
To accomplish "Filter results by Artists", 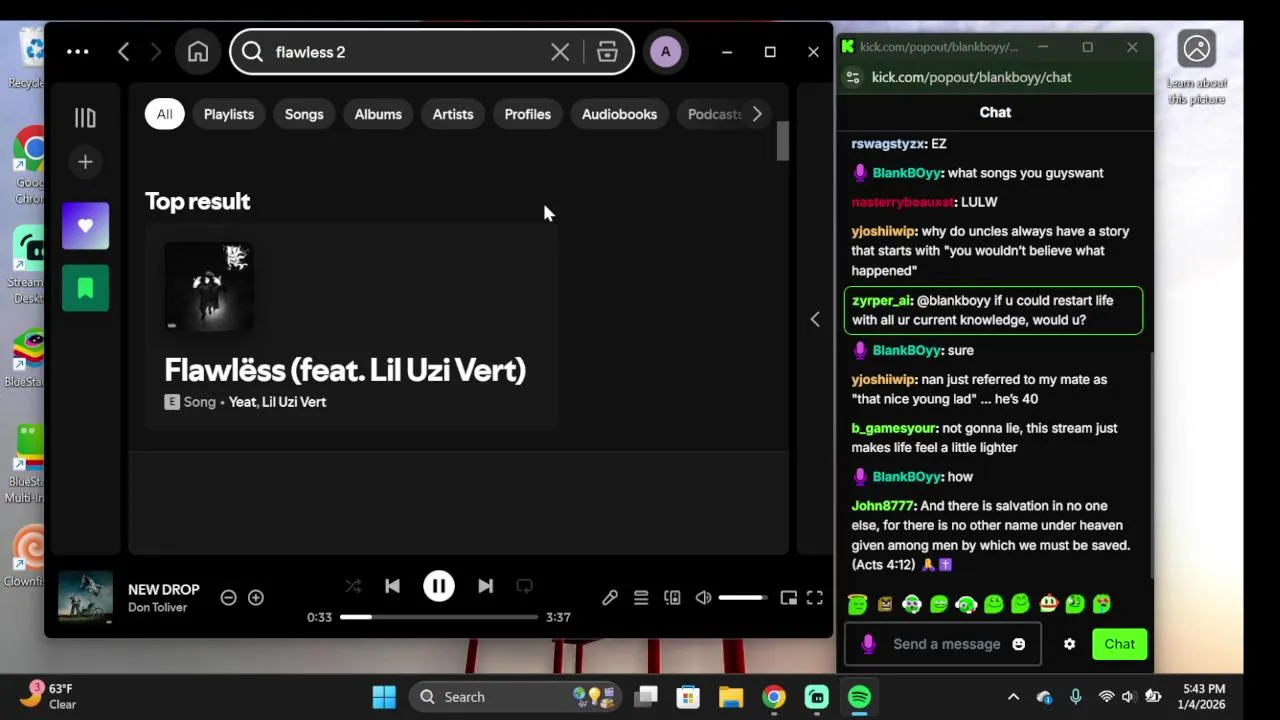I will click(453, 114).
